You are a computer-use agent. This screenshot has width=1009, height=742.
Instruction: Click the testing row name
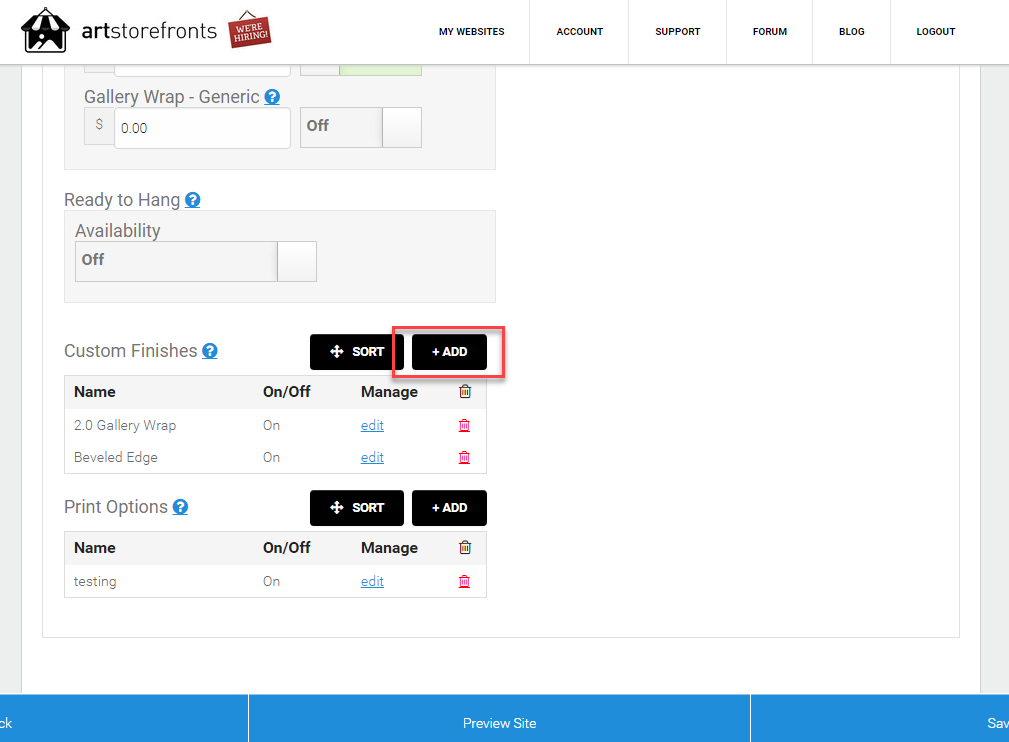click(x=95, y=582)
